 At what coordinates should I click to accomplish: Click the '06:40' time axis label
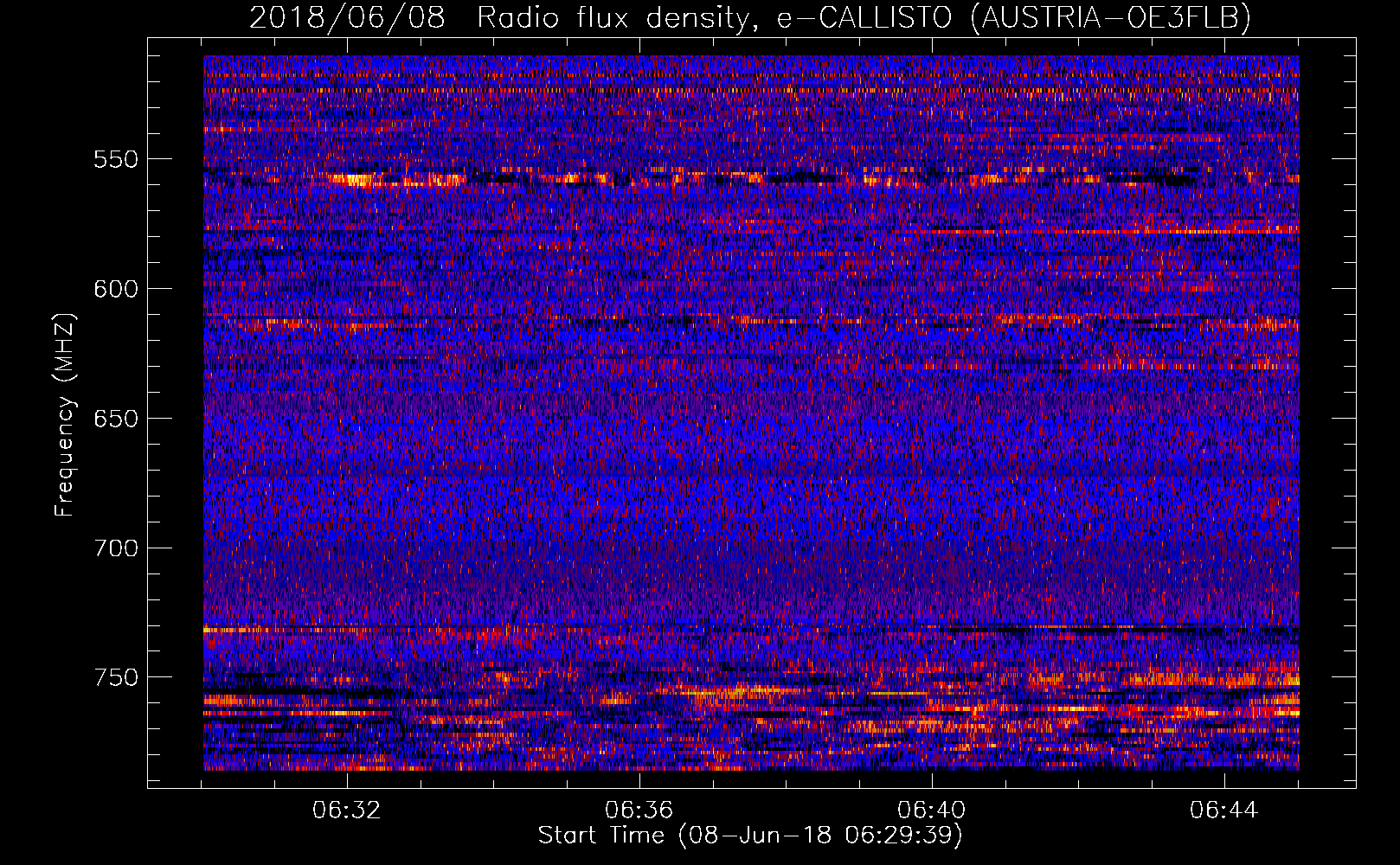point(932,811)
